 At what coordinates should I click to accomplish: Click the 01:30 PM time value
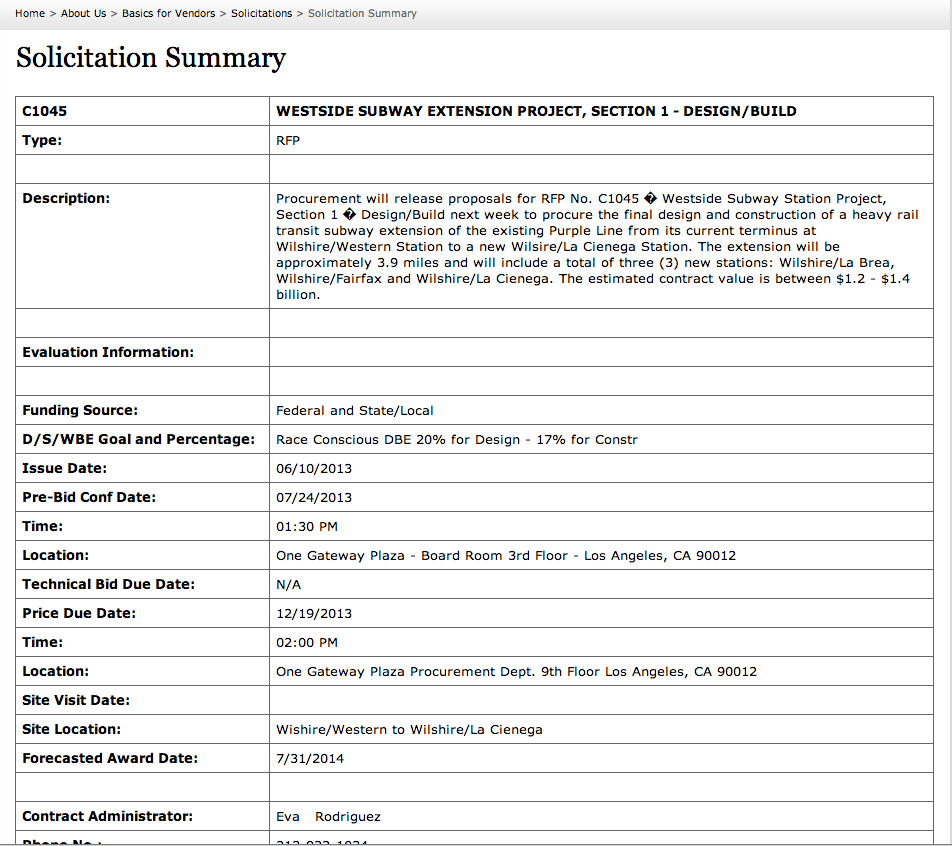(307, 527)
